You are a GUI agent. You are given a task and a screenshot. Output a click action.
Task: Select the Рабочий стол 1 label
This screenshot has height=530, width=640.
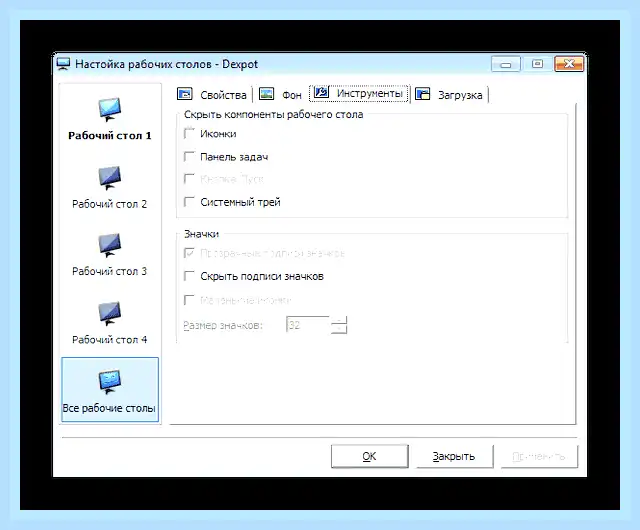point(110,136)
